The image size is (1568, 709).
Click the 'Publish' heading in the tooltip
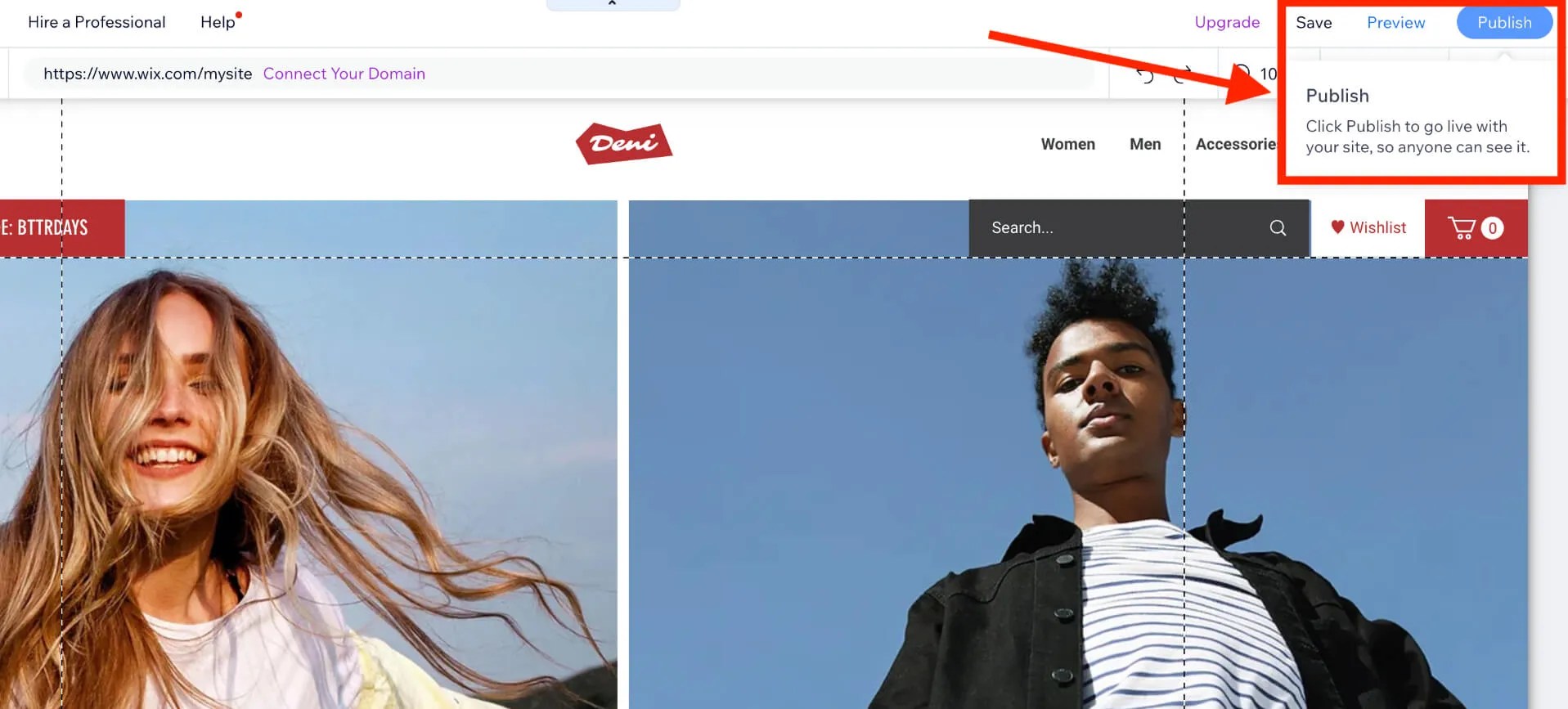[x=1337, y=96]
